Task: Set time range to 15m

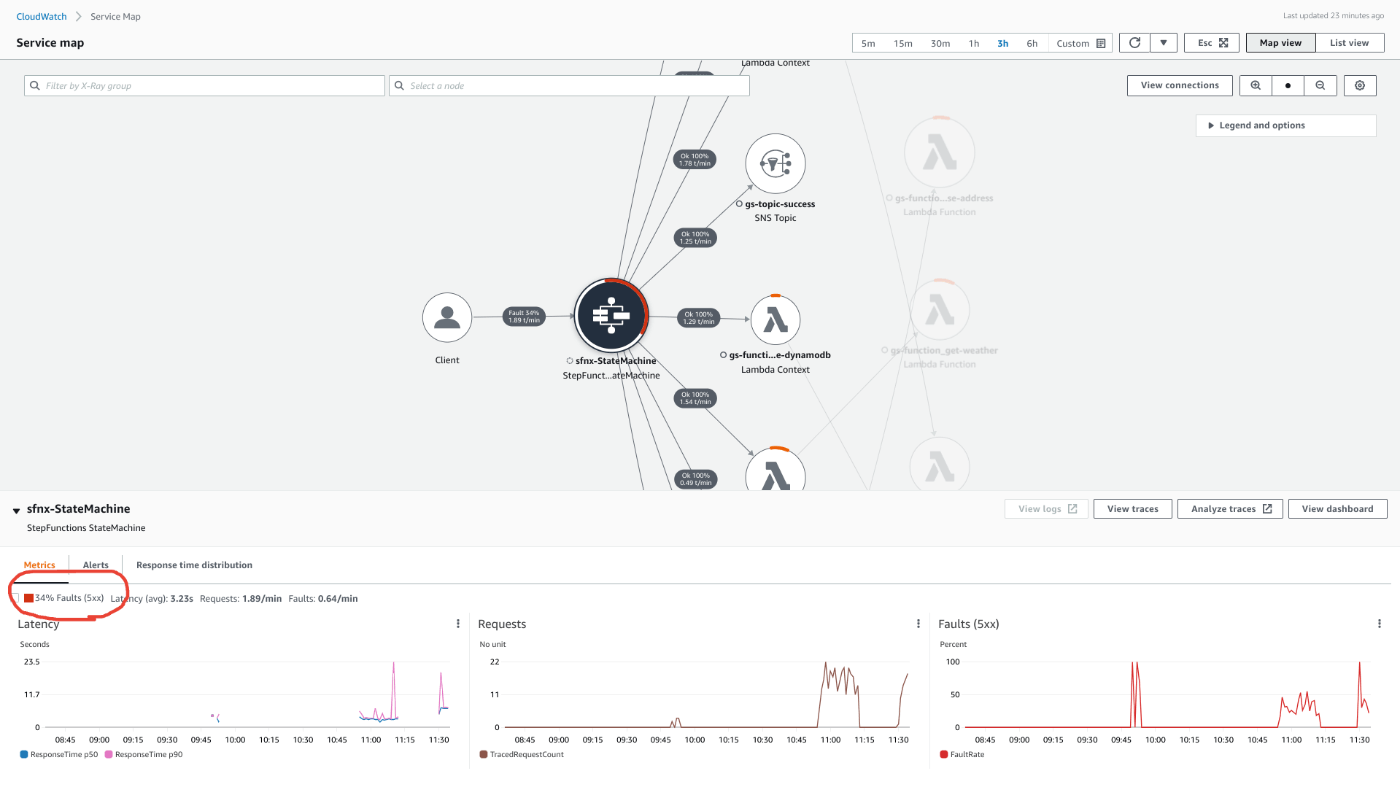Action: click(903, 43)
